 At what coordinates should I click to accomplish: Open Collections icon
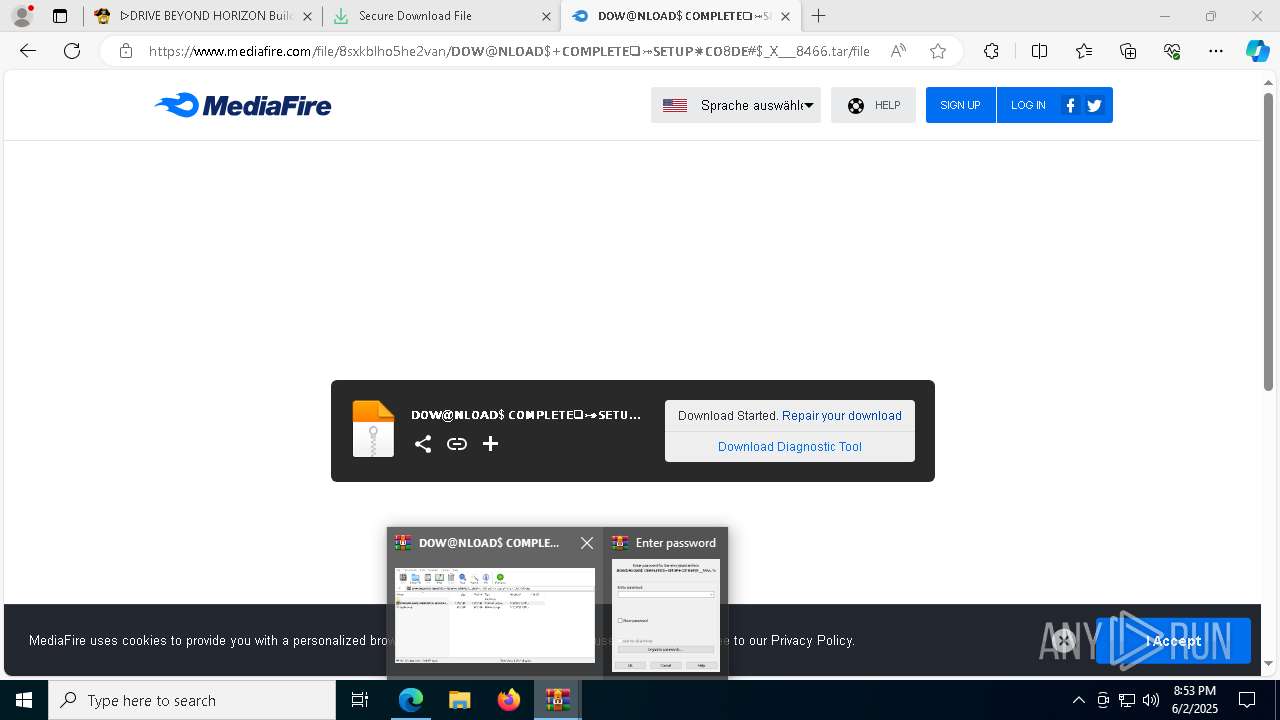(1128, 51)
